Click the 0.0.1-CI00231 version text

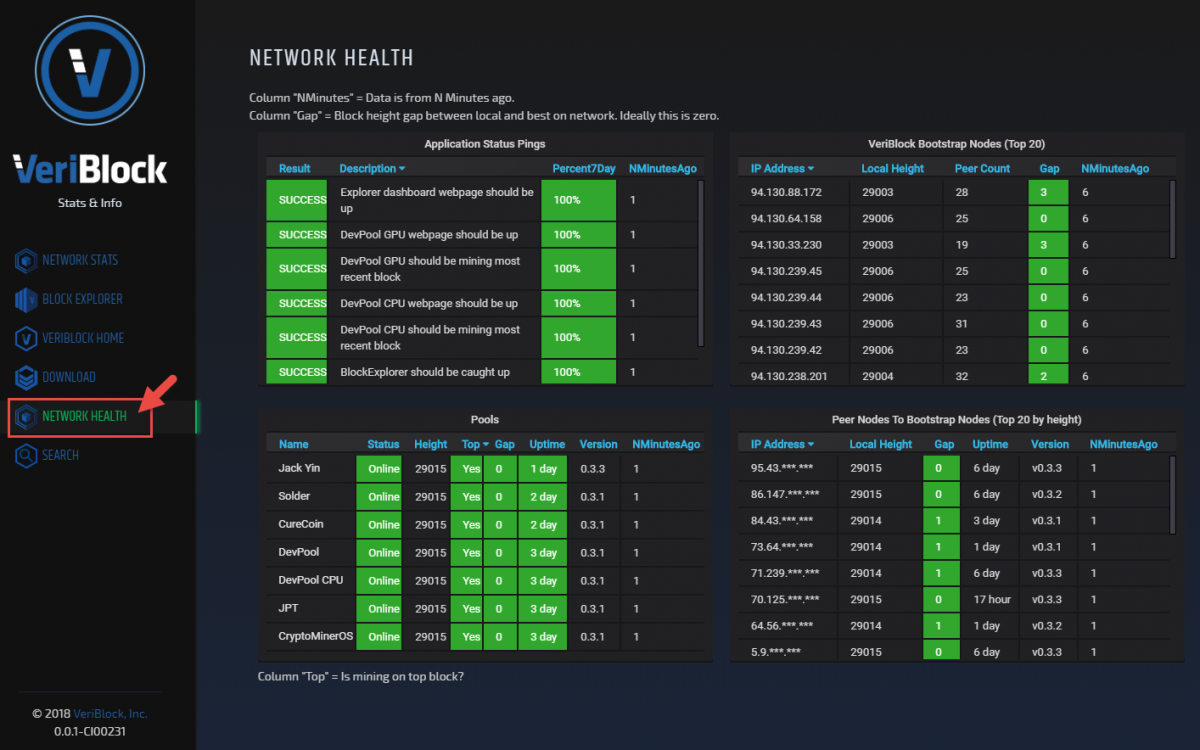[90, 732]
